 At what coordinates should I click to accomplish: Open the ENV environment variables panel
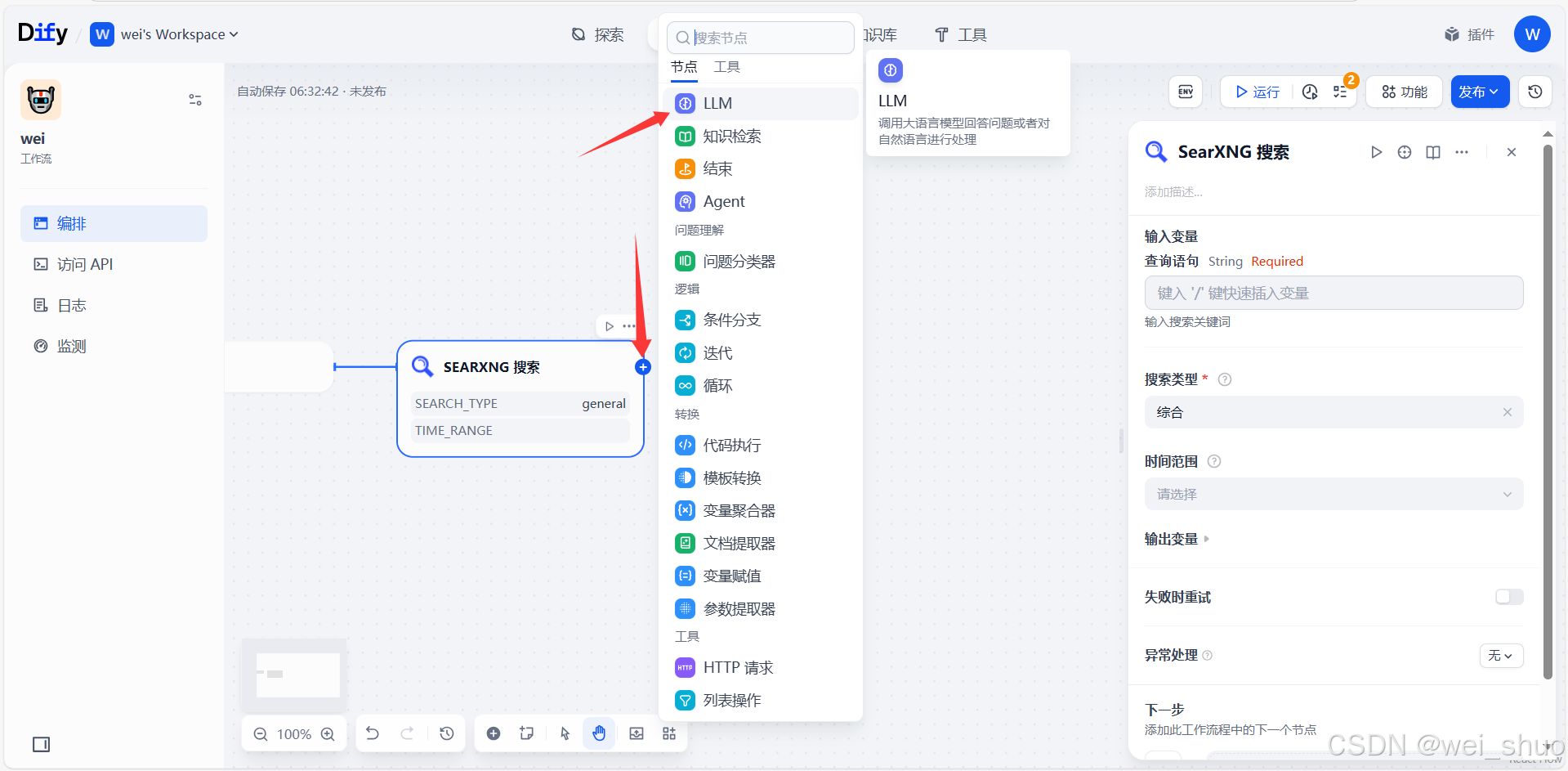click(1185, 92)
